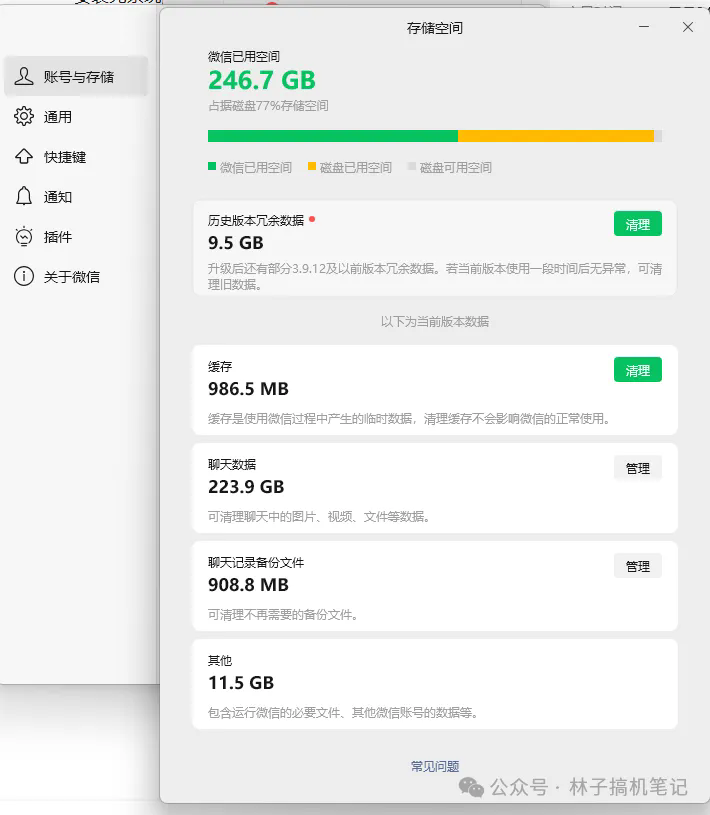
Task: Click the yellow 磁盘已用空间 legend square
Action: click(x=312, y=167)
